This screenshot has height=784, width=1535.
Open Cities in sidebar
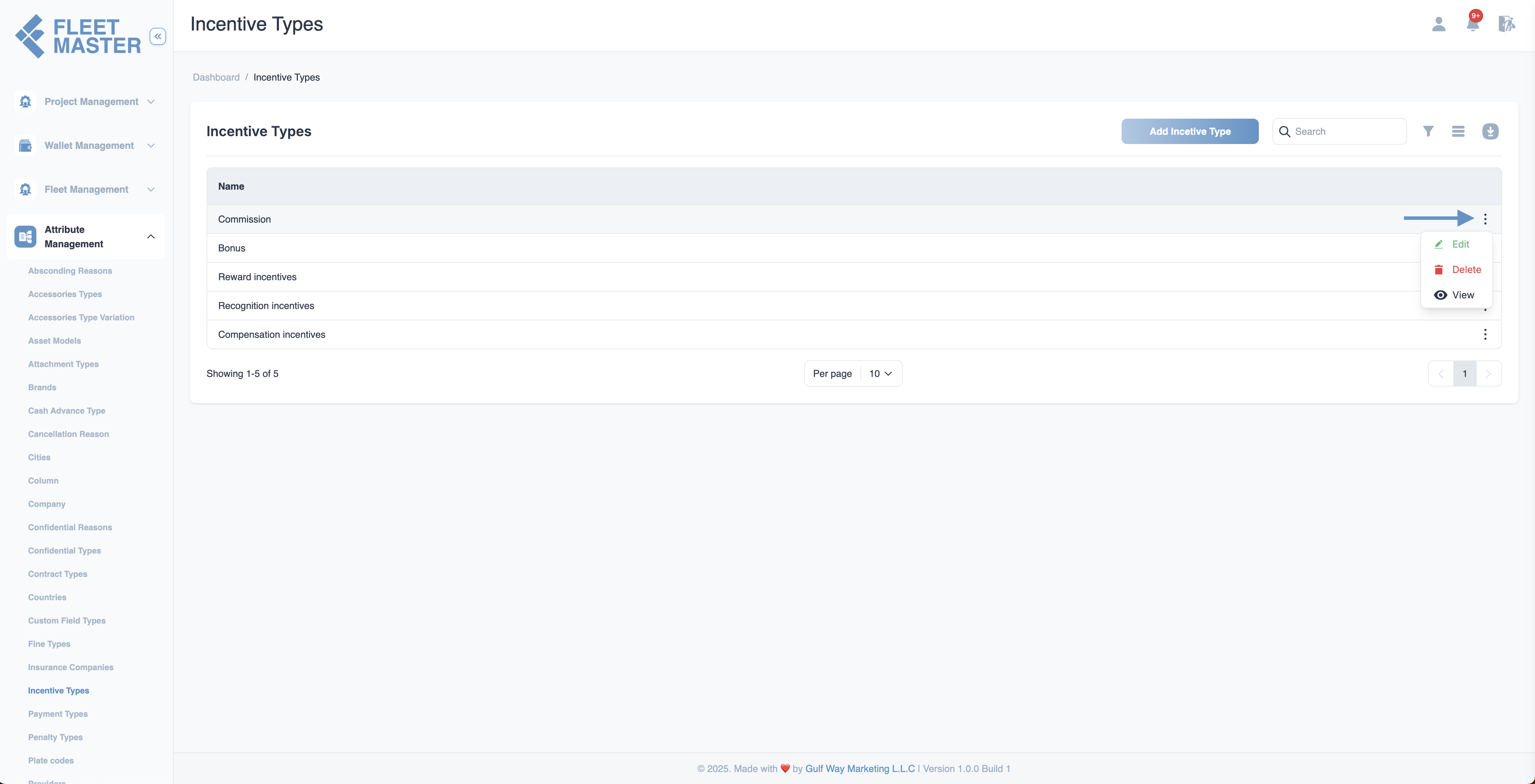coord(39,458)
